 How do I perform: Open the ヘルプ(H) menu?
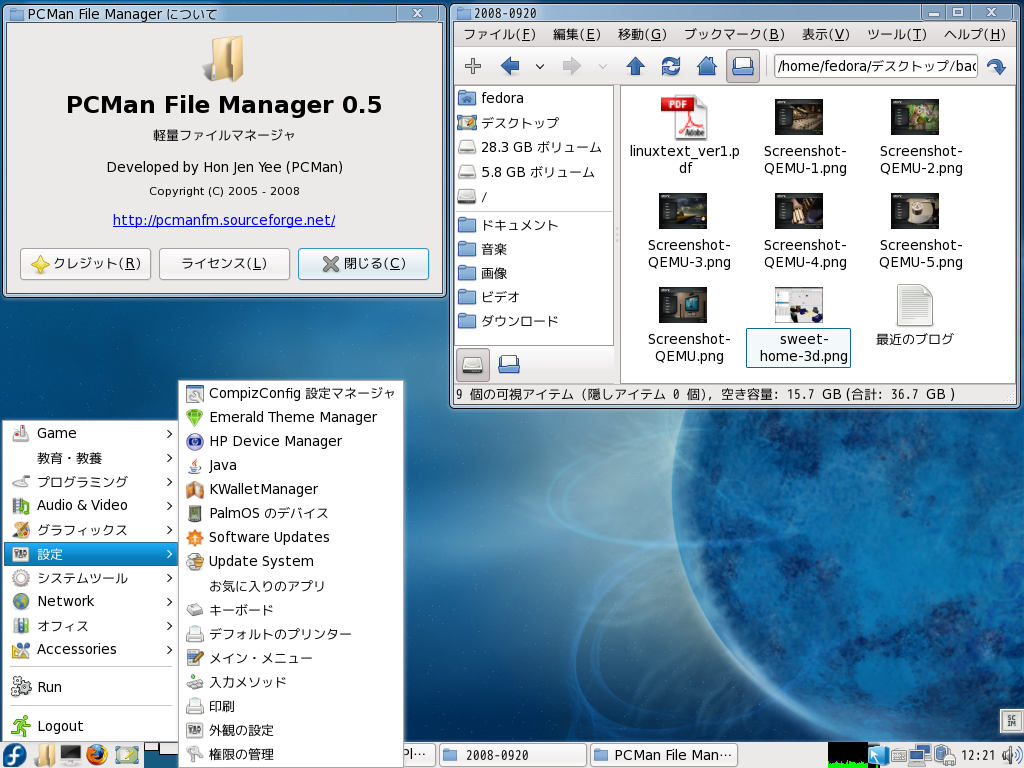[974, 34]
